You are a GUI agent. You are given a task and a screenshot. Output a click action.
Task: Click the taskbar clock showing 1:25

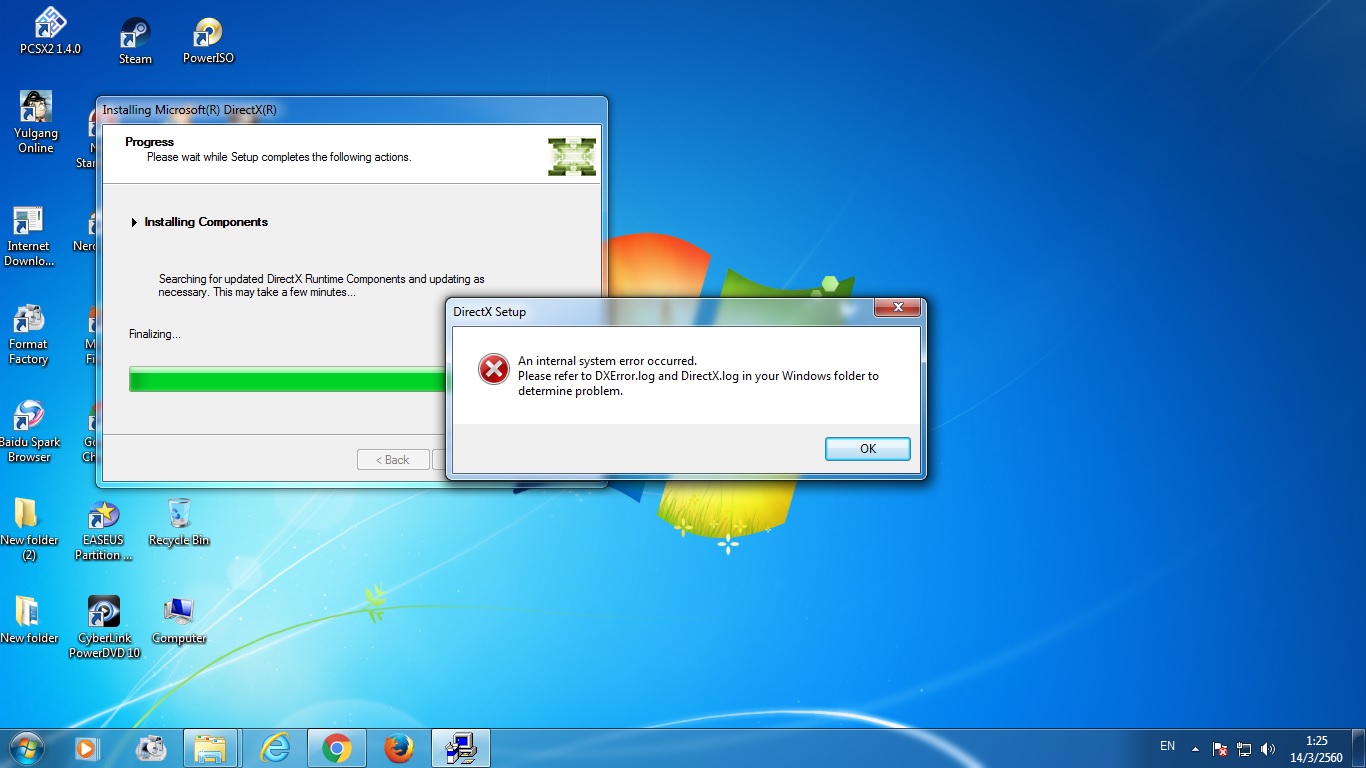[1316, 748]
